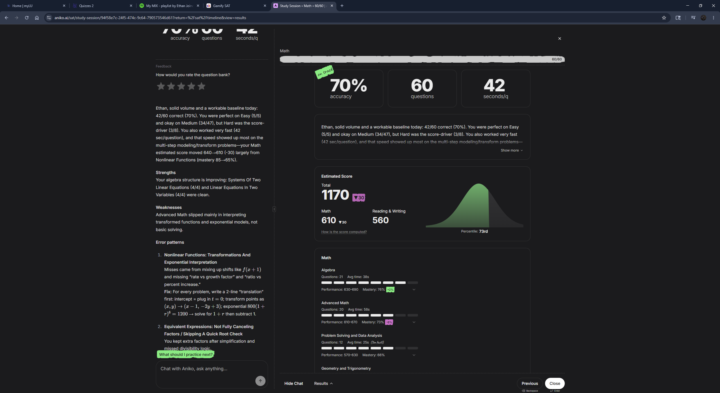The width and height of the screenshot is (720, 393).
Task: Switch to the Quizzes 2 browser tab
Action: tap(102, 6)
